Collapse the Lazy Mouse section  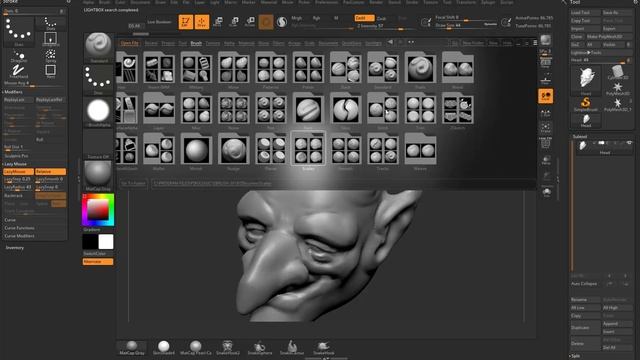pyautogui.click(x=16, y=164)
